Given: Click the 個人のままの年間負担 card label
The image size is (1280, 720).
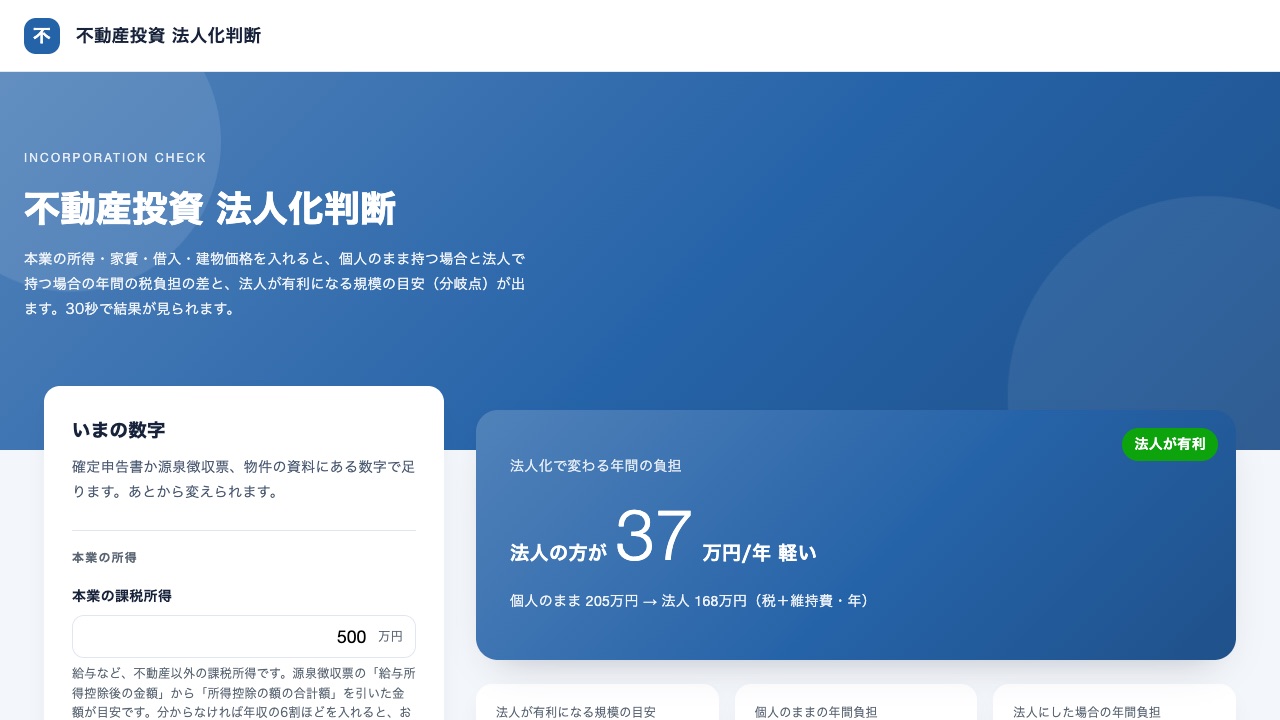Looking at the screenshot, I should 816,712.
